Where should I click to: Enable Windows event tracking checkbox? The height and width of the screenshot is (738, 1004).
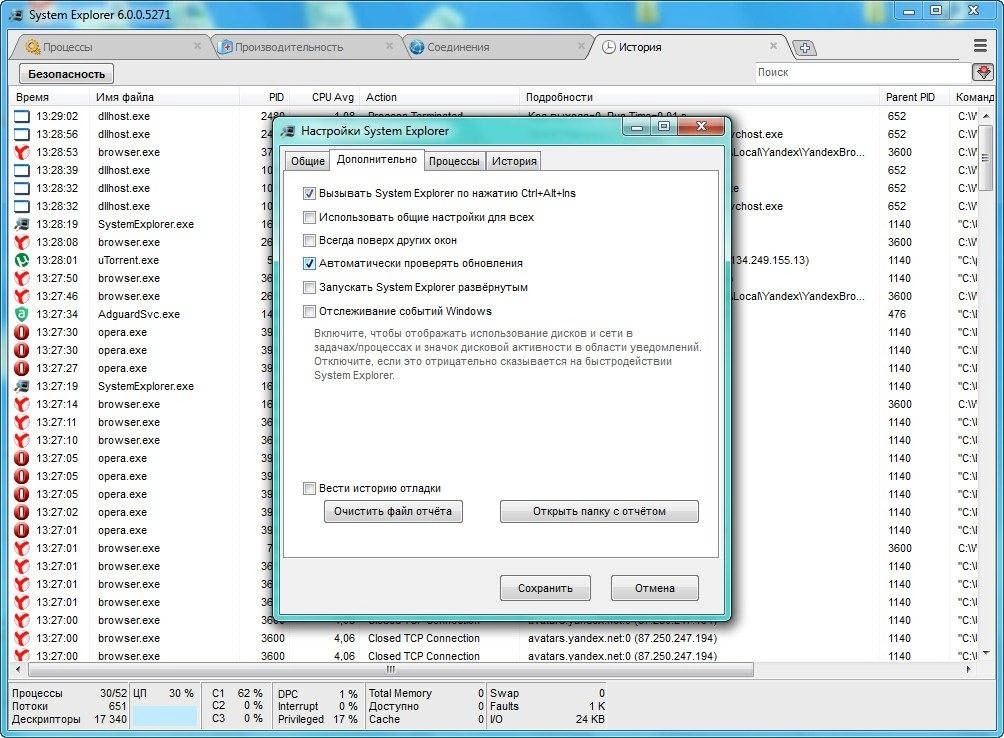pyautogui.click(x=309, y=312)
